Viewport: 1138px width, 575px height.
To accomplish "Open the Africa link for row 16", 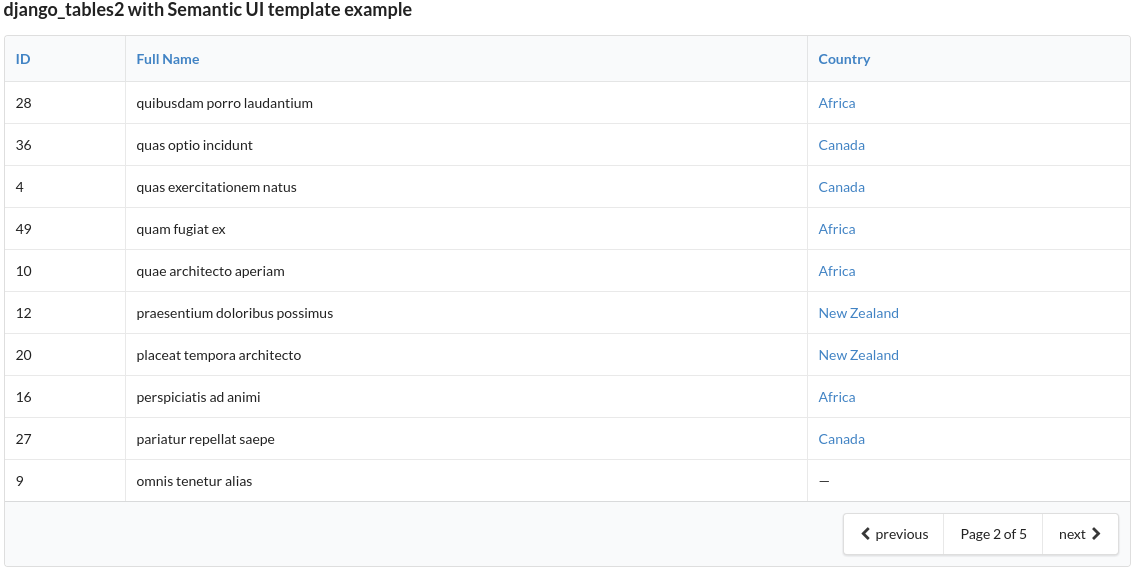I will [837, 397].
